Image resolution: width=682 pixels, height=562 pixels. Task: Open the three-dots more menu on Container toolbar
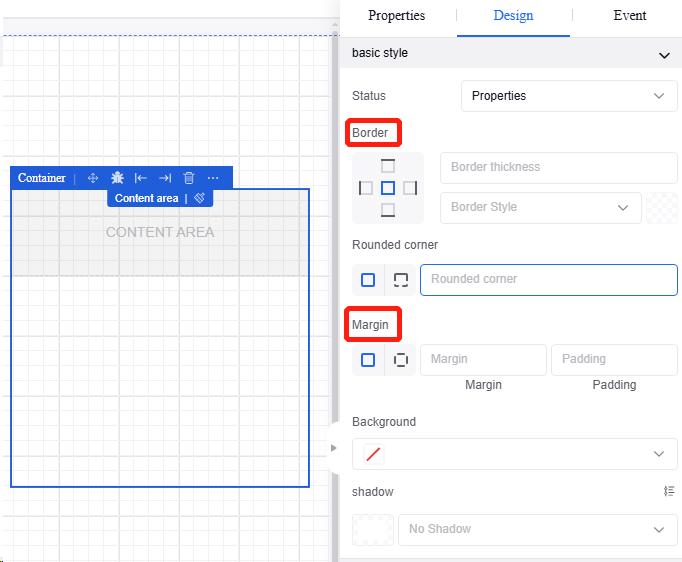point(213,178)
